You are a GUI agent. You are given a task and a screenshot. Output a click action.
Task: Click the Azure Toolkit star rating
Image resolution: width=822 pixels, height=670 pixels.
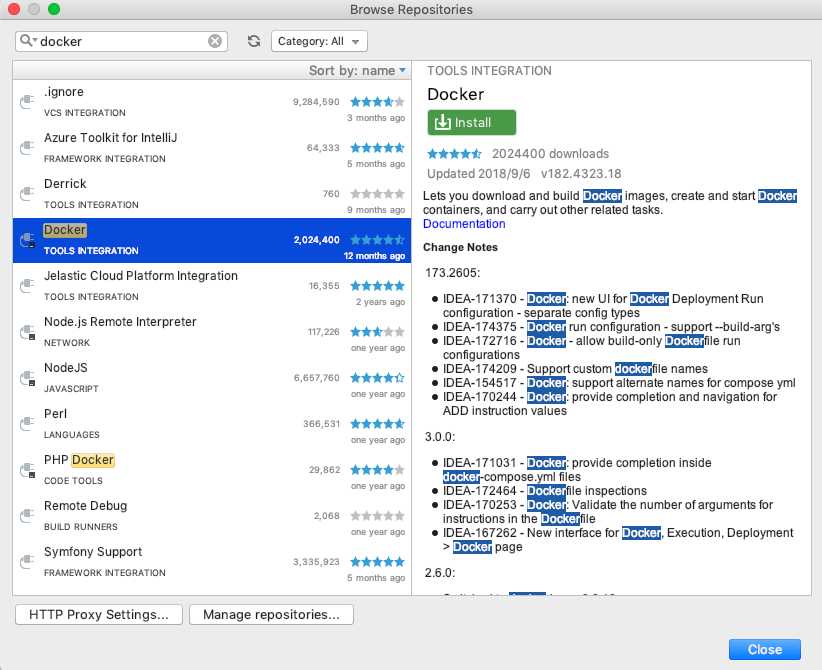pyautogui.click(x=377, y=148)
